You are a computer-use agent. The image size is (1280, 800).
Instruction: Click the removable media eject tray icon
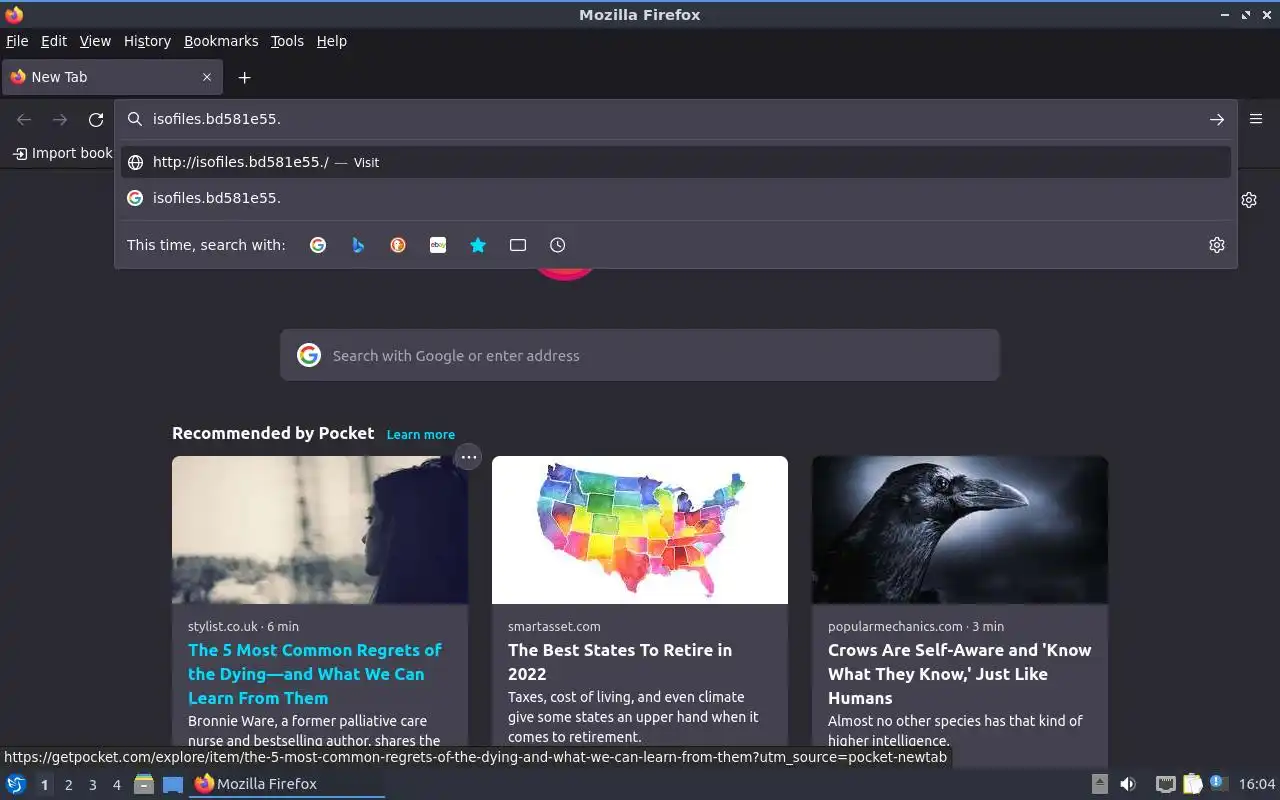(1100, 784)
